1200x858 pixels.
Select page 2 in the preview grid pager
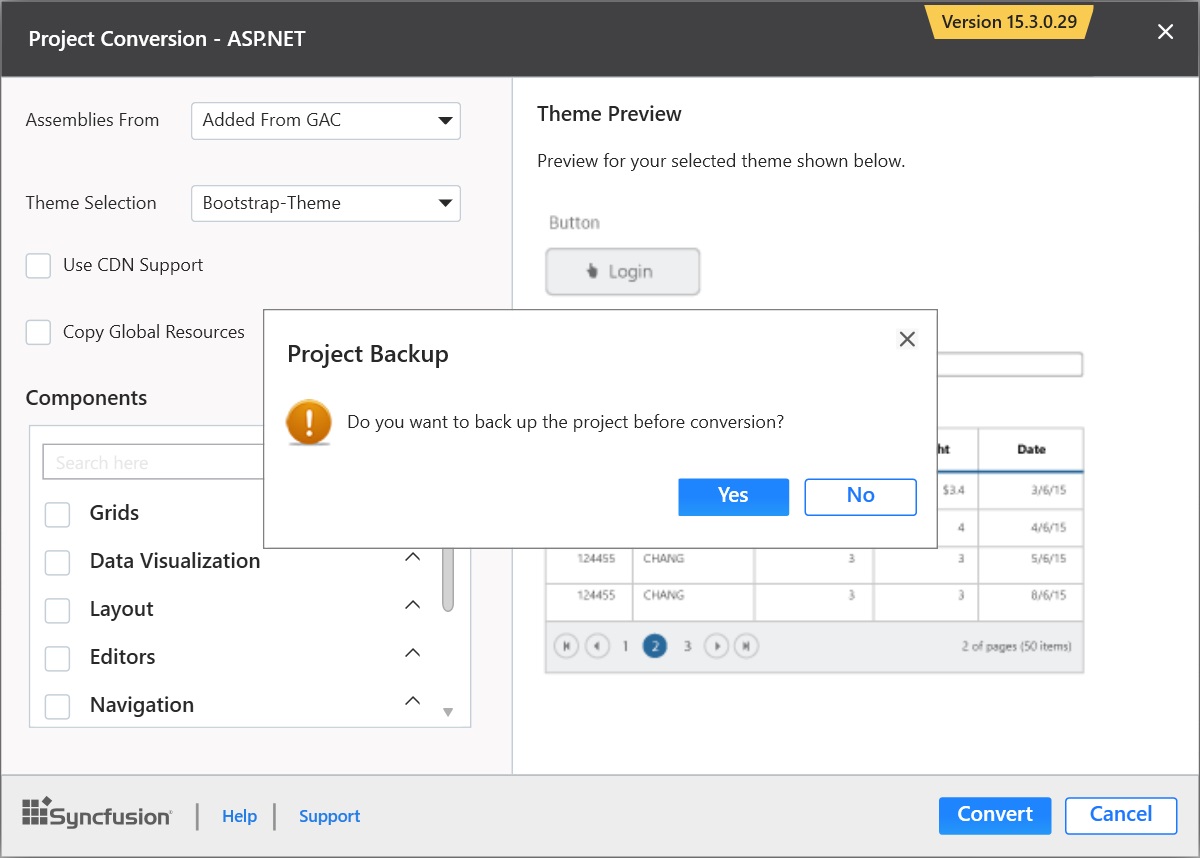655,646
